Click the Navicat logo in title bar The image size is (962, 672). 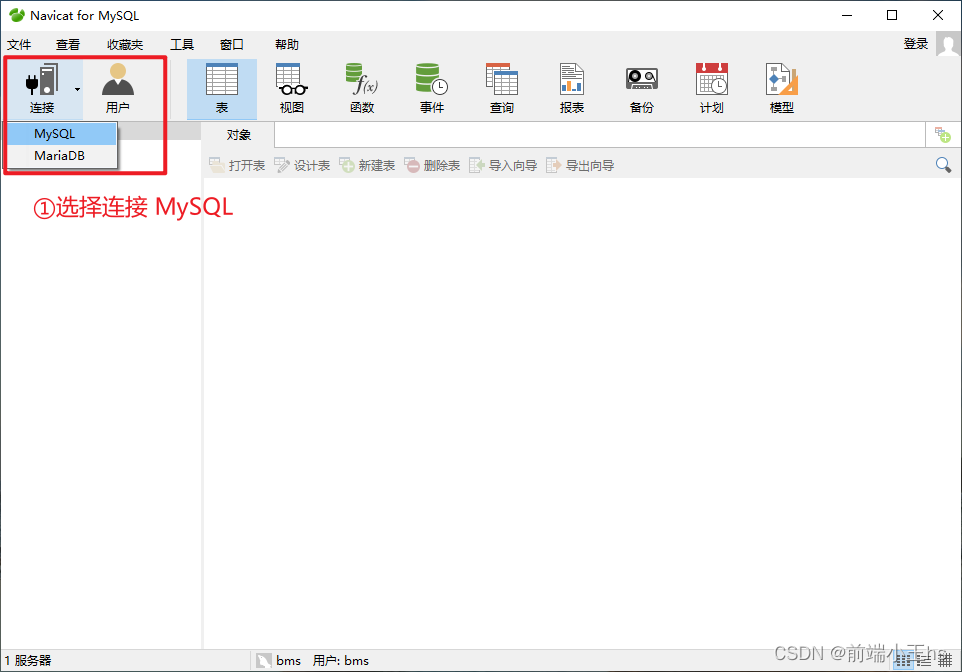click(x=17, y=15)
